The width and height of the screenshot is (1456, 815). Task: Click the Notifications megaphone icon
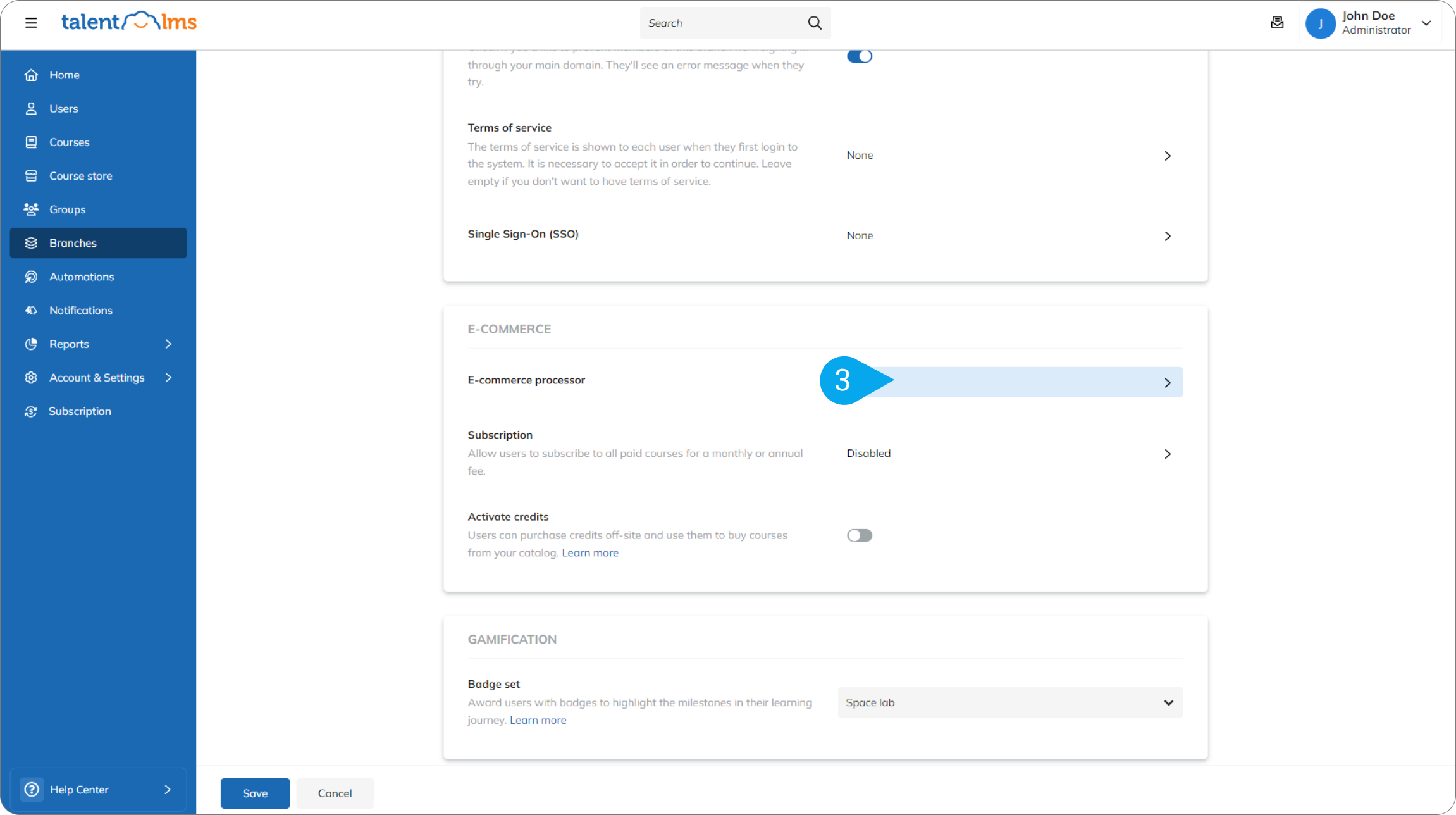31,310
